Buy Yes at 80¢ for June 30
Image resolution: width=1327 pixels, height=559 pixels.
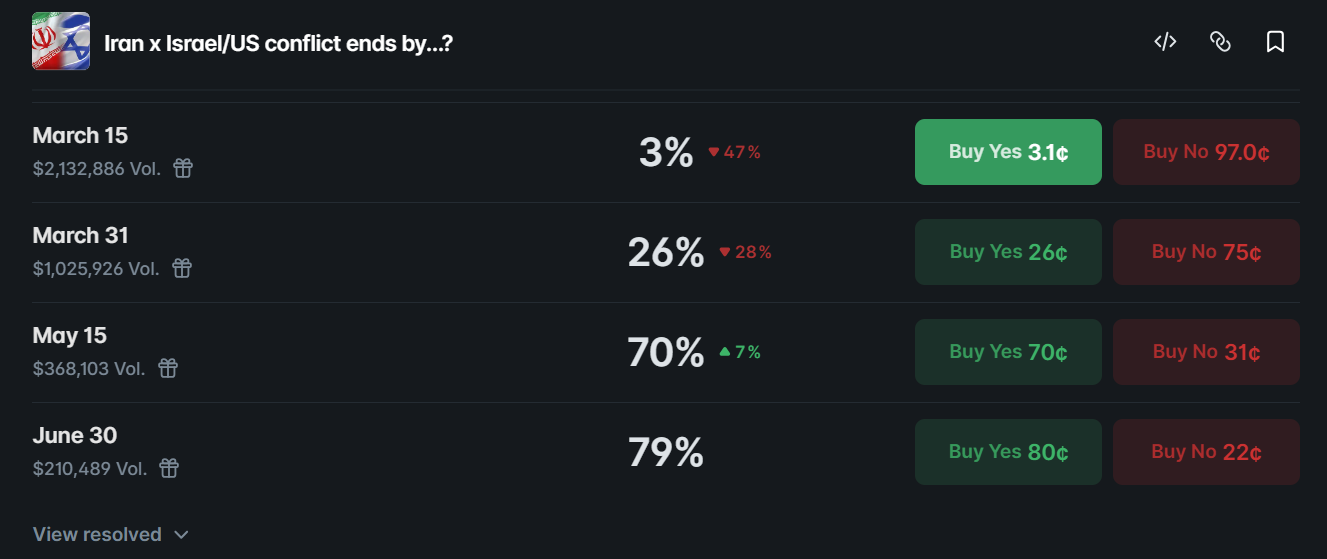1008,452
